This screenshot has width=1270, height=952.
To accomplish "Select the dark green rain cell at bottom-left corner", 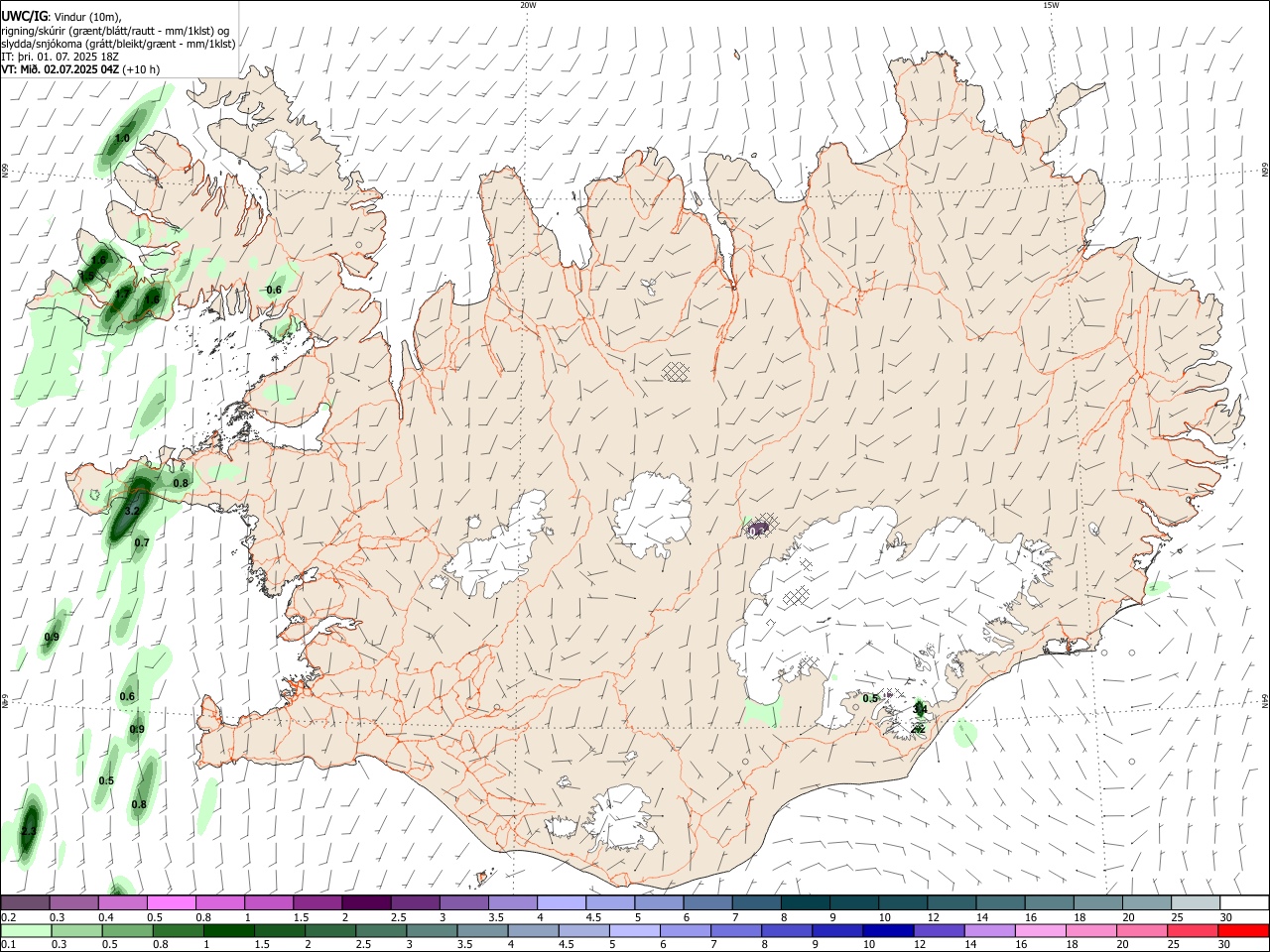I will pyautogui.click(x=29, y=826).
